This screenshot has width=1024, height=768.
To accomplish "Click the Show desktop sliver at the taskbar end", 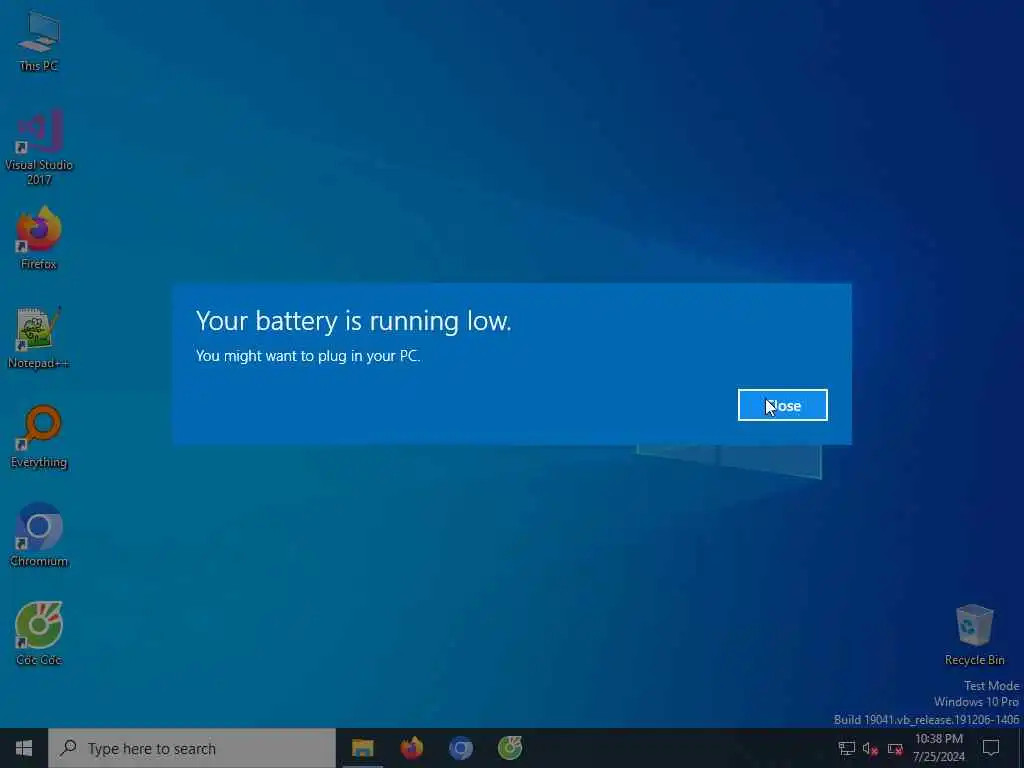I will (x=1021, y=748).
